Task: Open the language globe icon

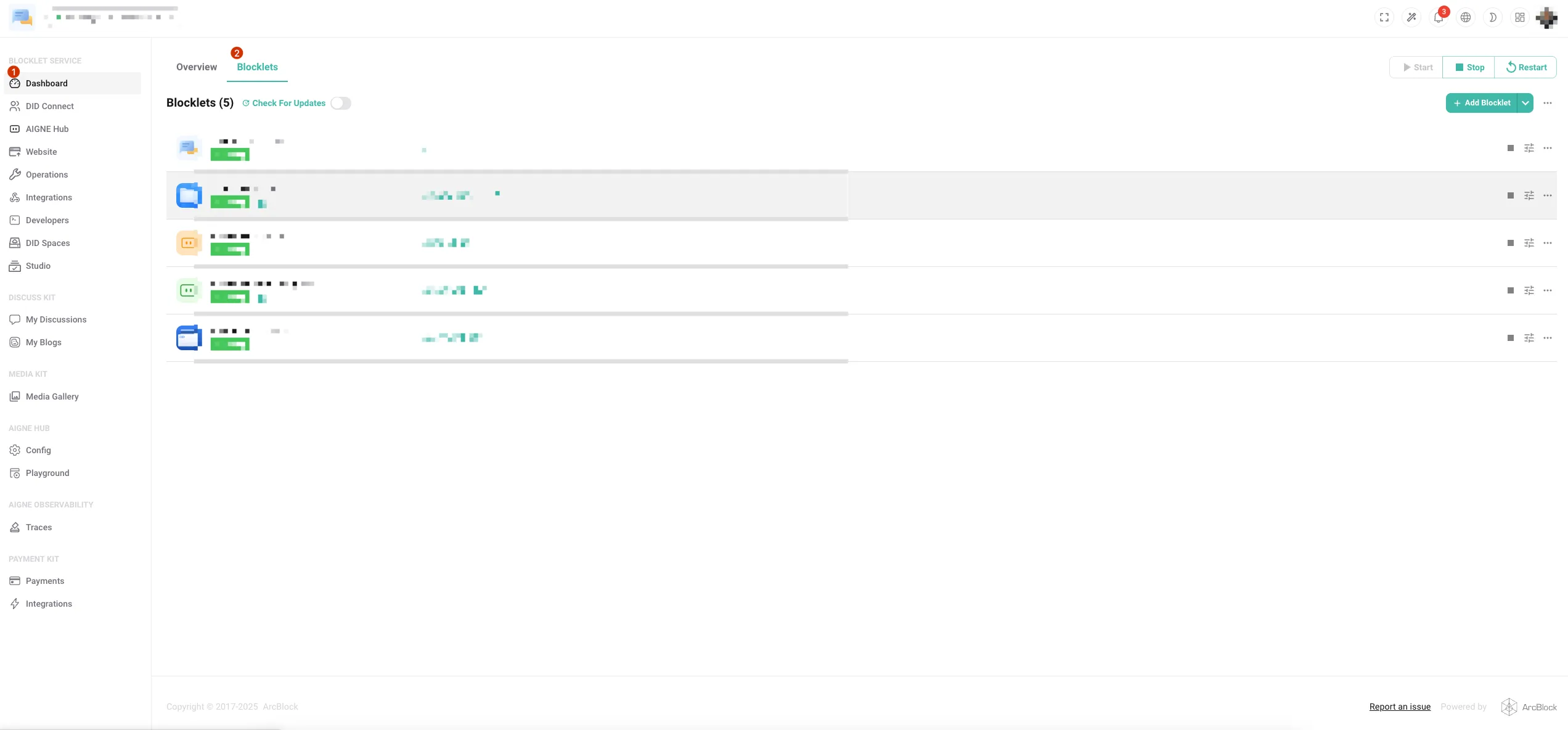Action: tap(1466, 17)
